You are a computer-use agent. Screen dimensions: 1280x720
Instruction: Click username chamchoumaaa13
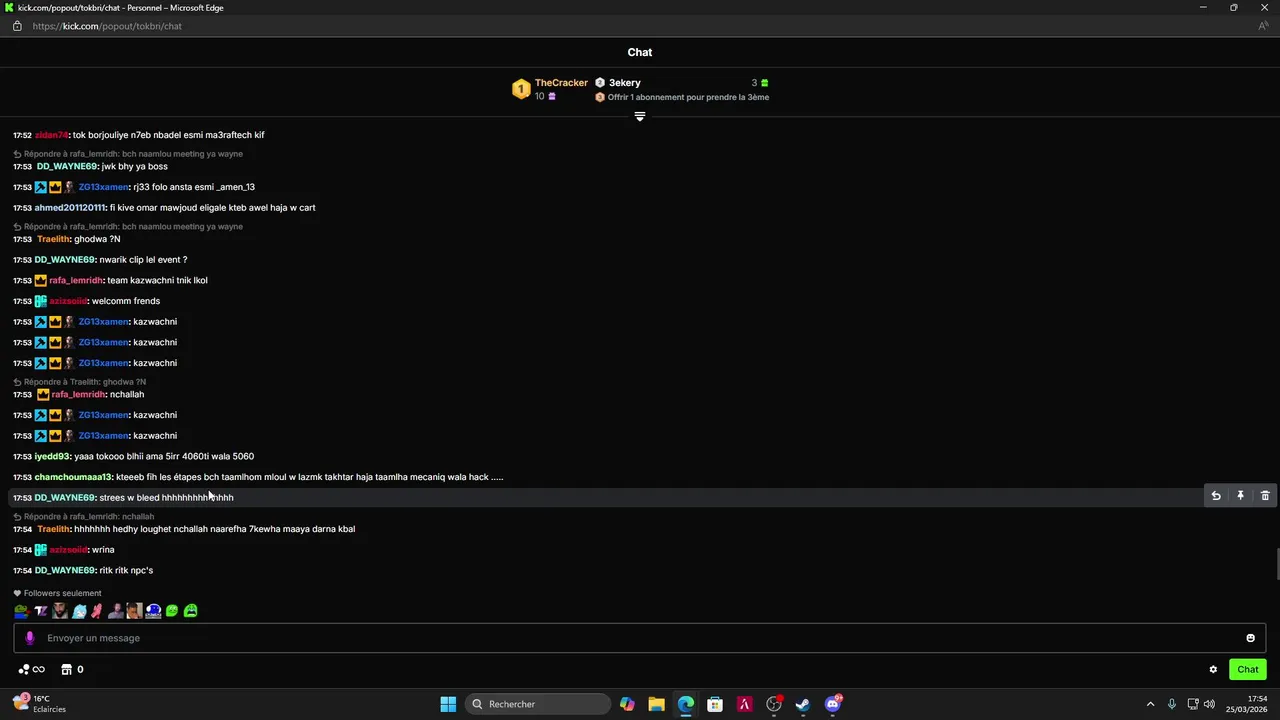73,477
